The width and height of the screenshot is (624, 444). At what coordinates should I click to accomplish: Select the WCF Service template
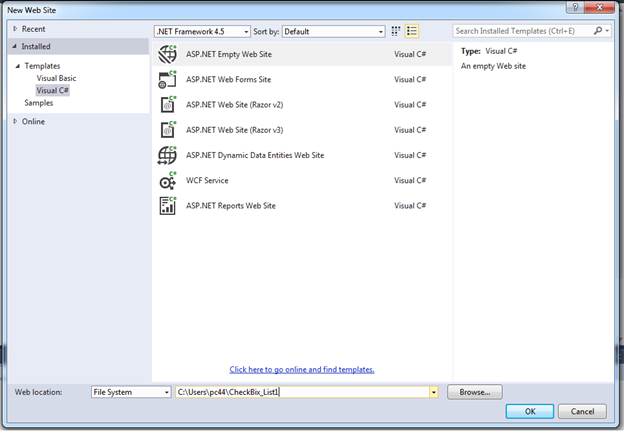[x=302, y=181]
